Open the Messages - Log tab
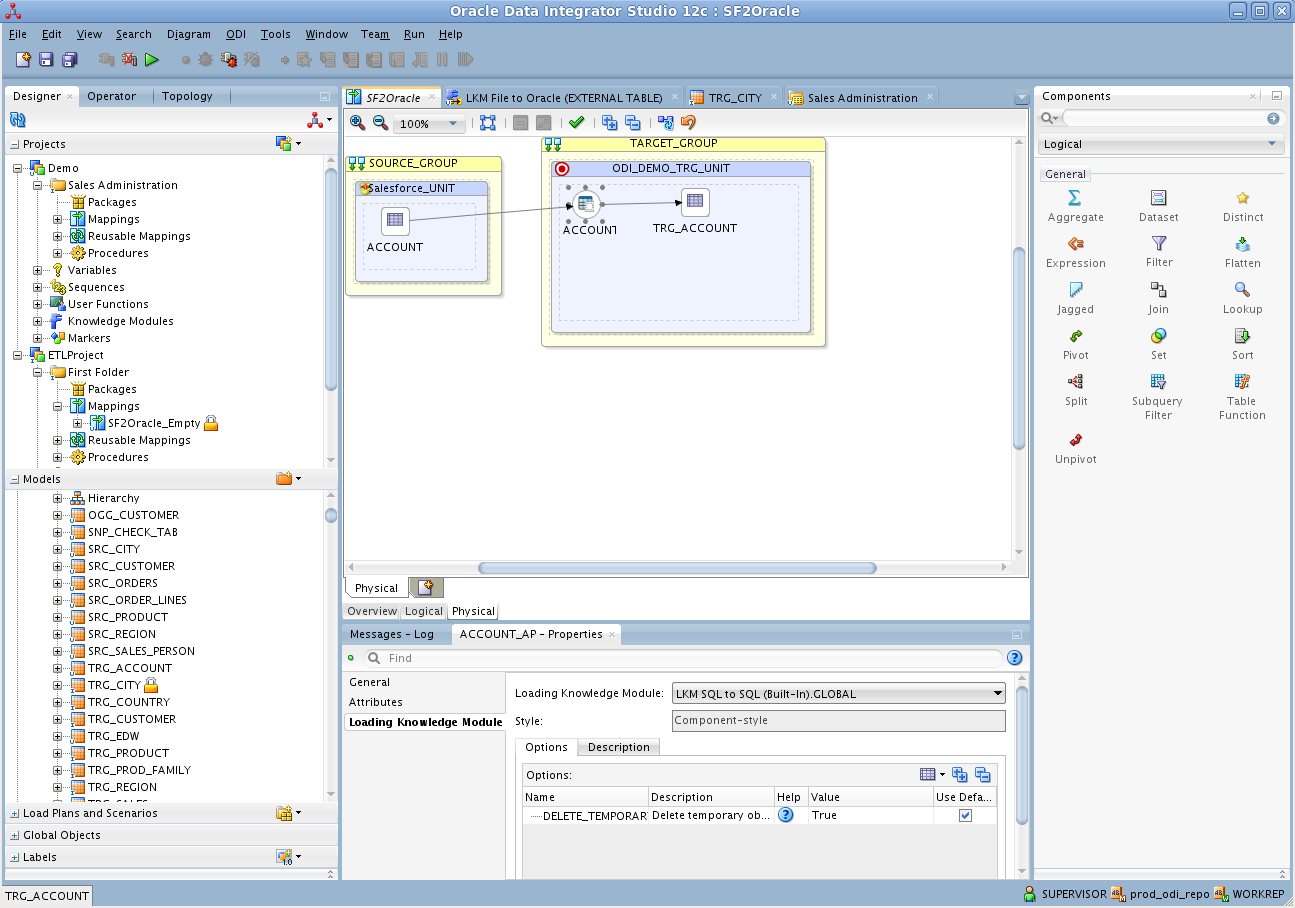 [x=391, y=634]
